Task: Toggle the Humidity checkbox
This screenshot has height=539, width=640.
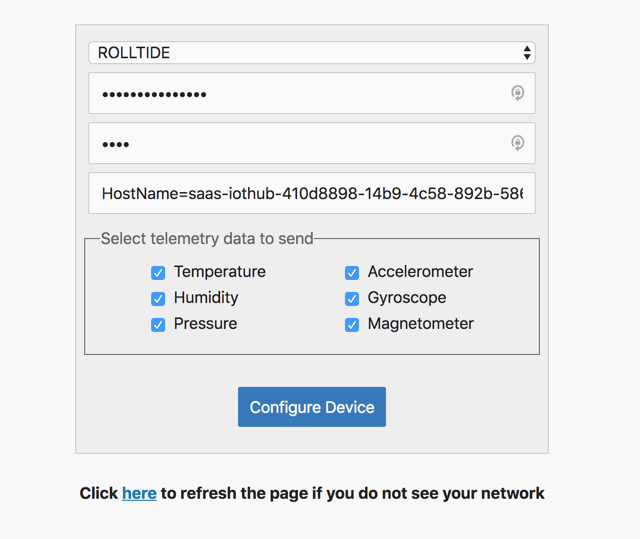Action: pos(158,299)
